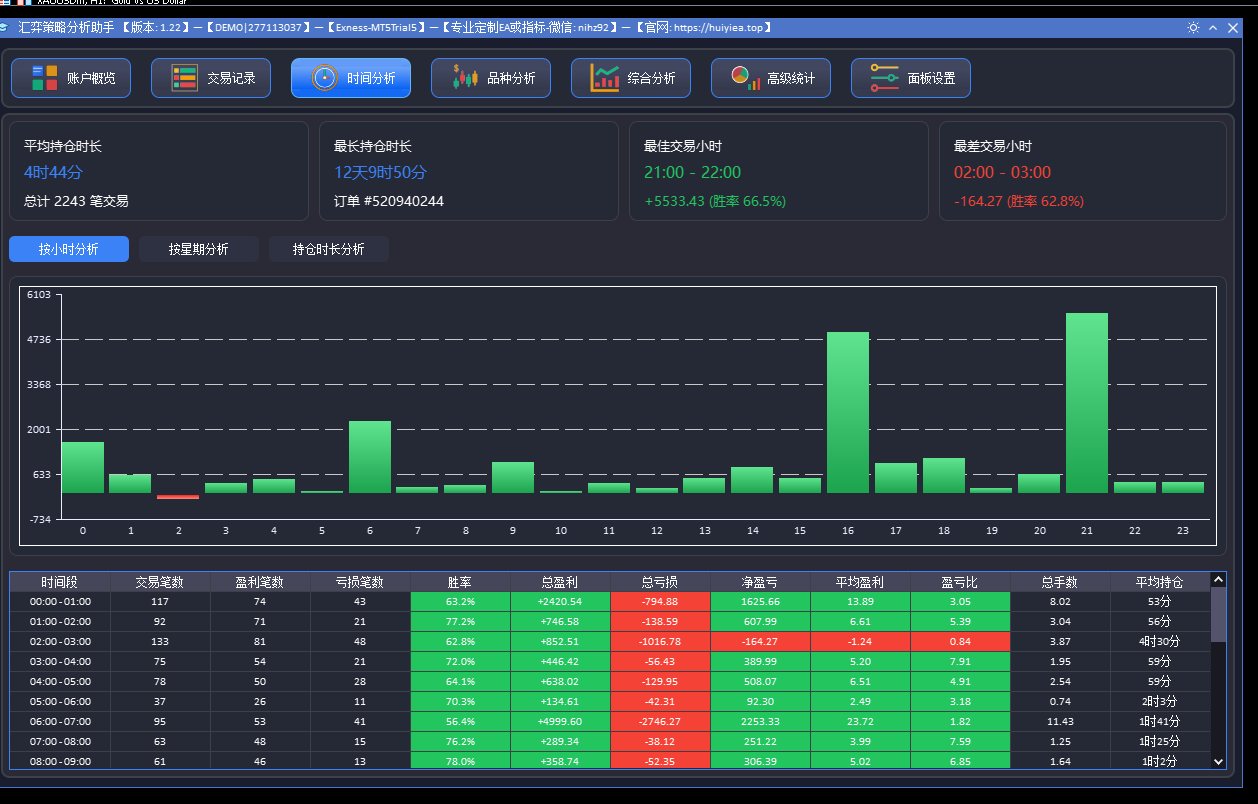Click +5533.43 best hour profit text

tap(715, 201)
